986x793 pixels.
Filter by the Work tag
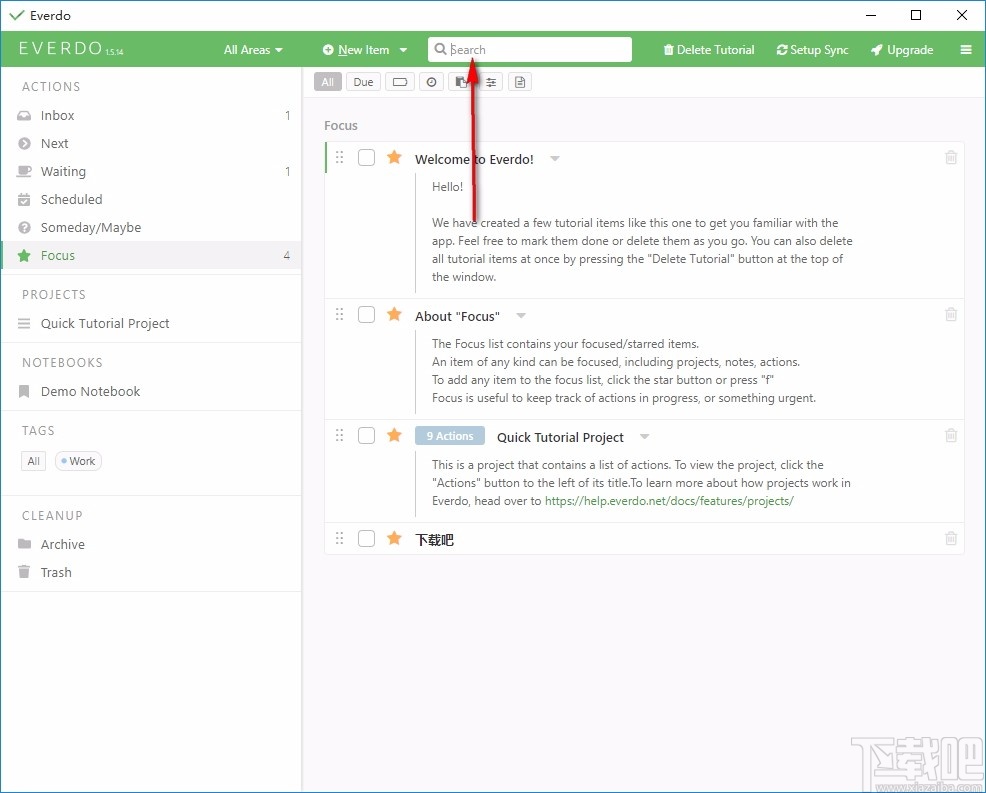[x=79, y=461]
